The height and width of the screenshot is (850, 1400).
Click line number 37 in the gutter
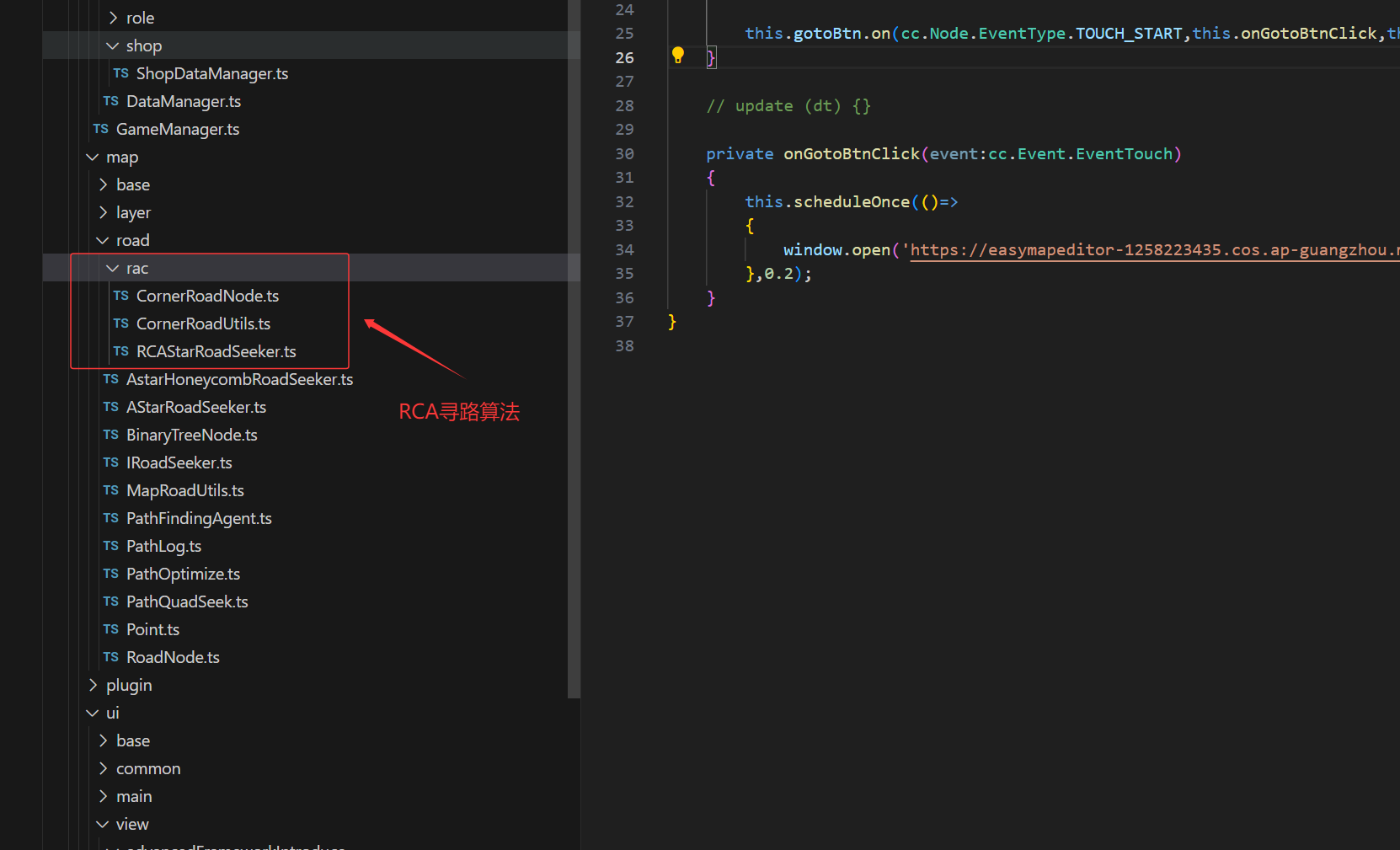click(624, 322)
